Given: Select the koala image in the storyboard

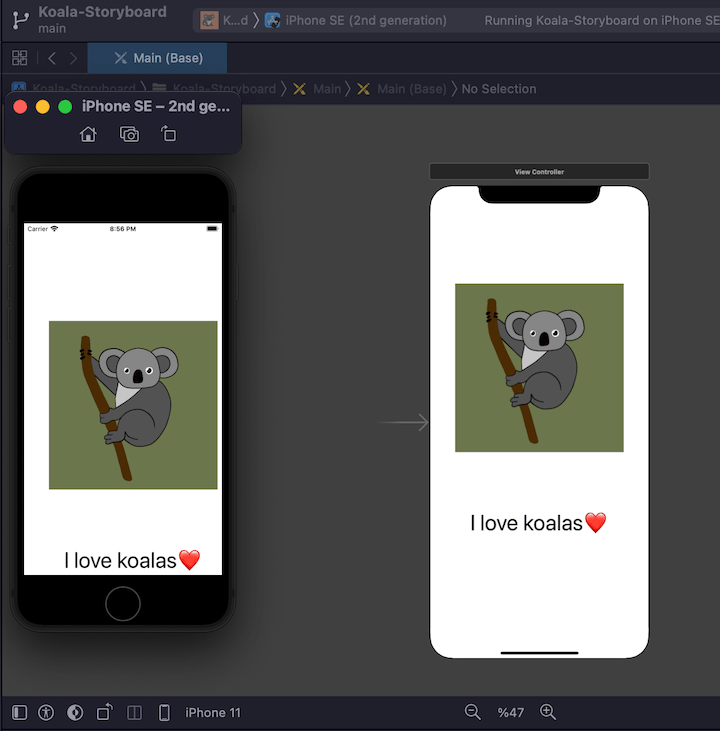Looking at the screenshot, I should tap(539, 368).
